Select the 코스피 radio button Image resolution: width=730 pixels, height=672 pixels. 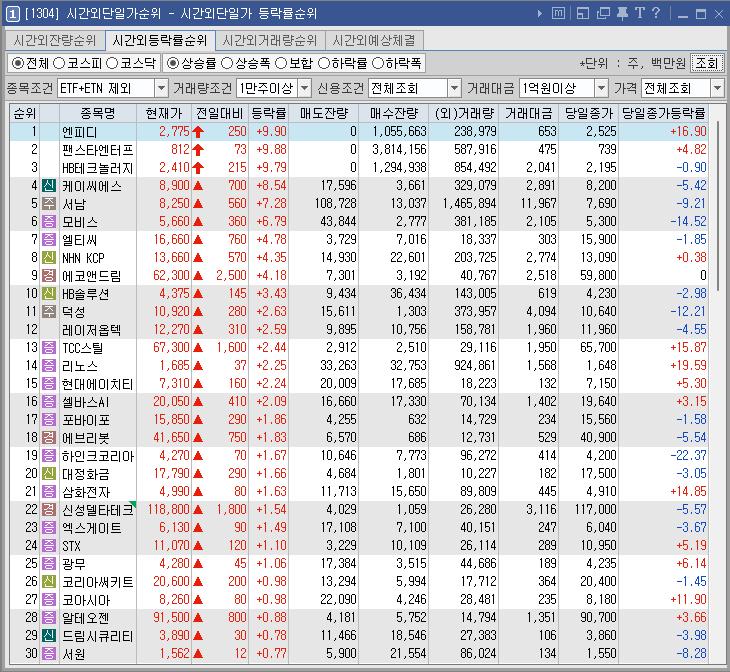[x=59, y=63]
